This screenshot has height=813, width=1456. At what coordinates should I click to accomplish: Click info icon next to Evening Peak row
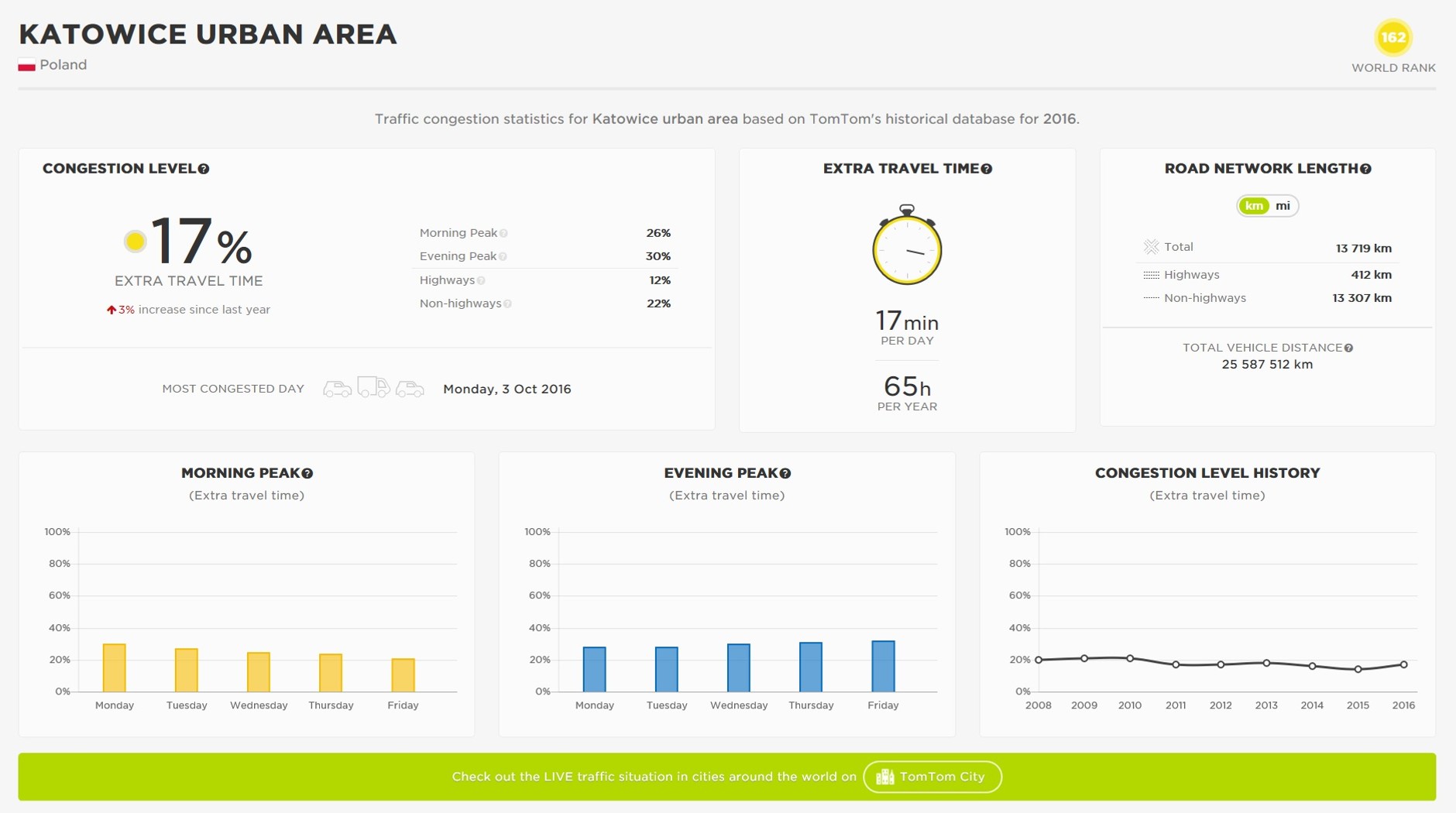pyautogui.click(x=503, y=256)
